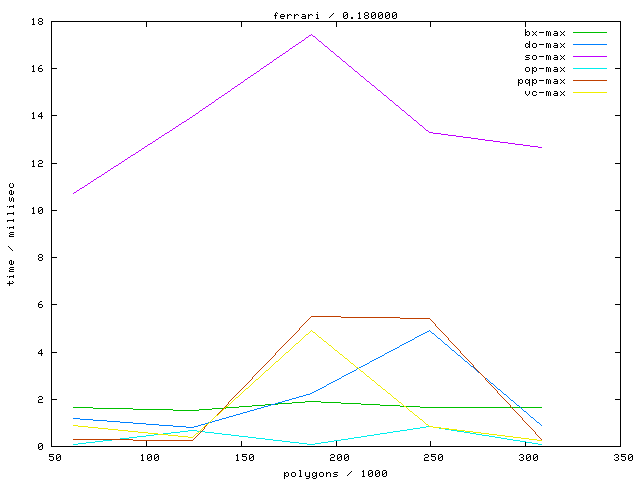This screenshot has width=640, height=480.
Task: Select the do-max legend label
Action: [x=545, y=45]
